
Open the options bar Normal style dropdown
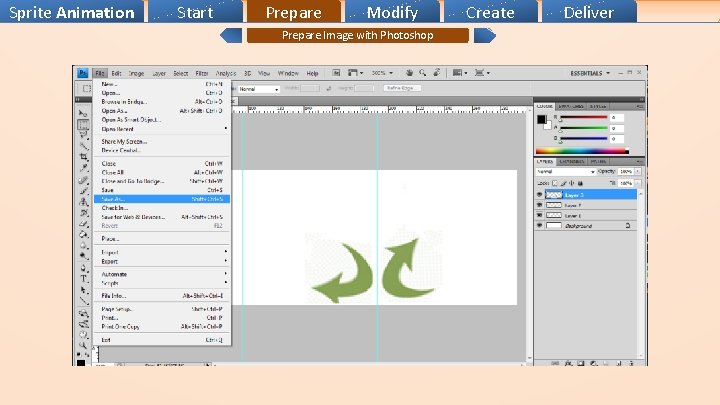(x=259, y=89)
